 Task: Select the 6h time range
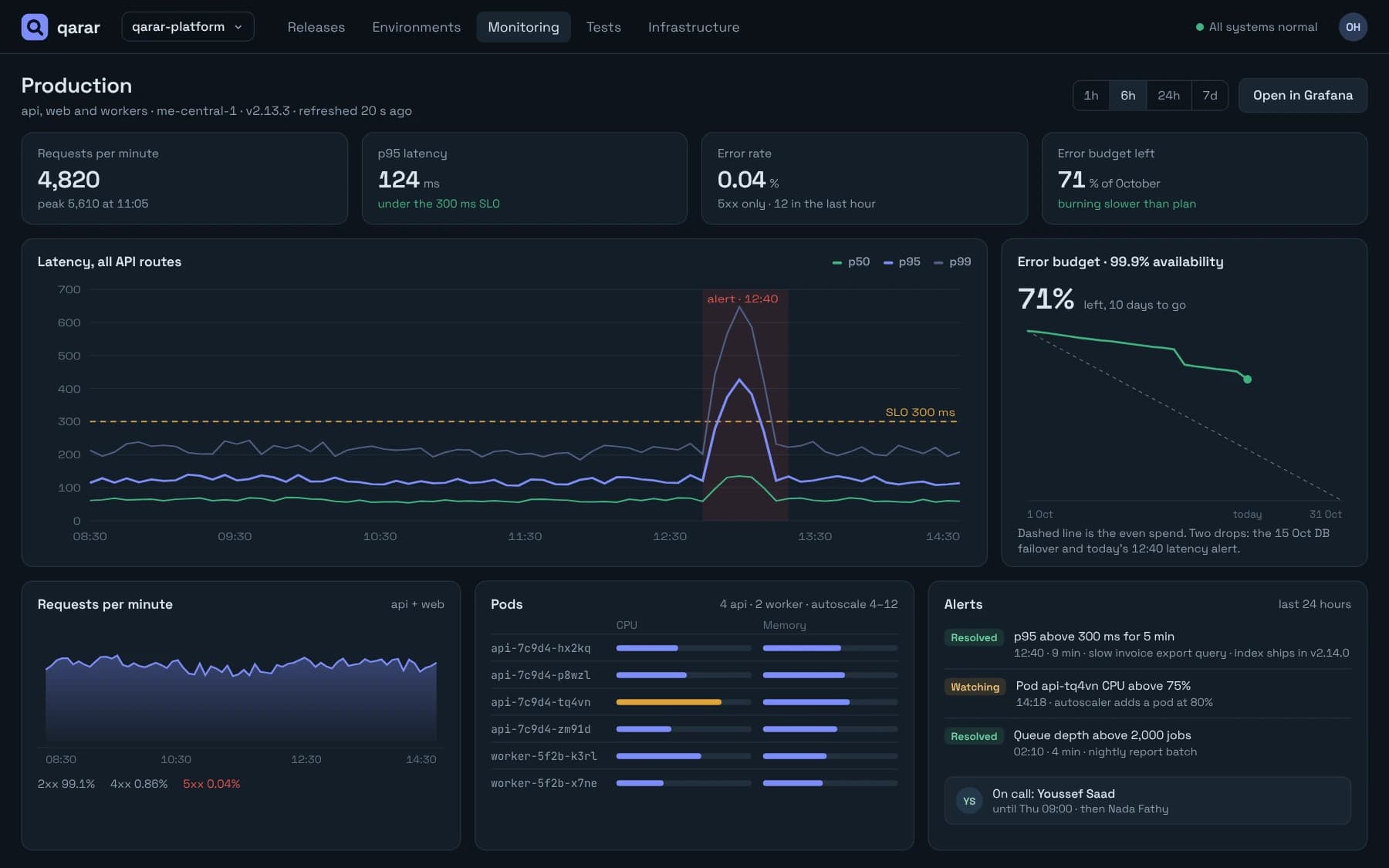1128,96
